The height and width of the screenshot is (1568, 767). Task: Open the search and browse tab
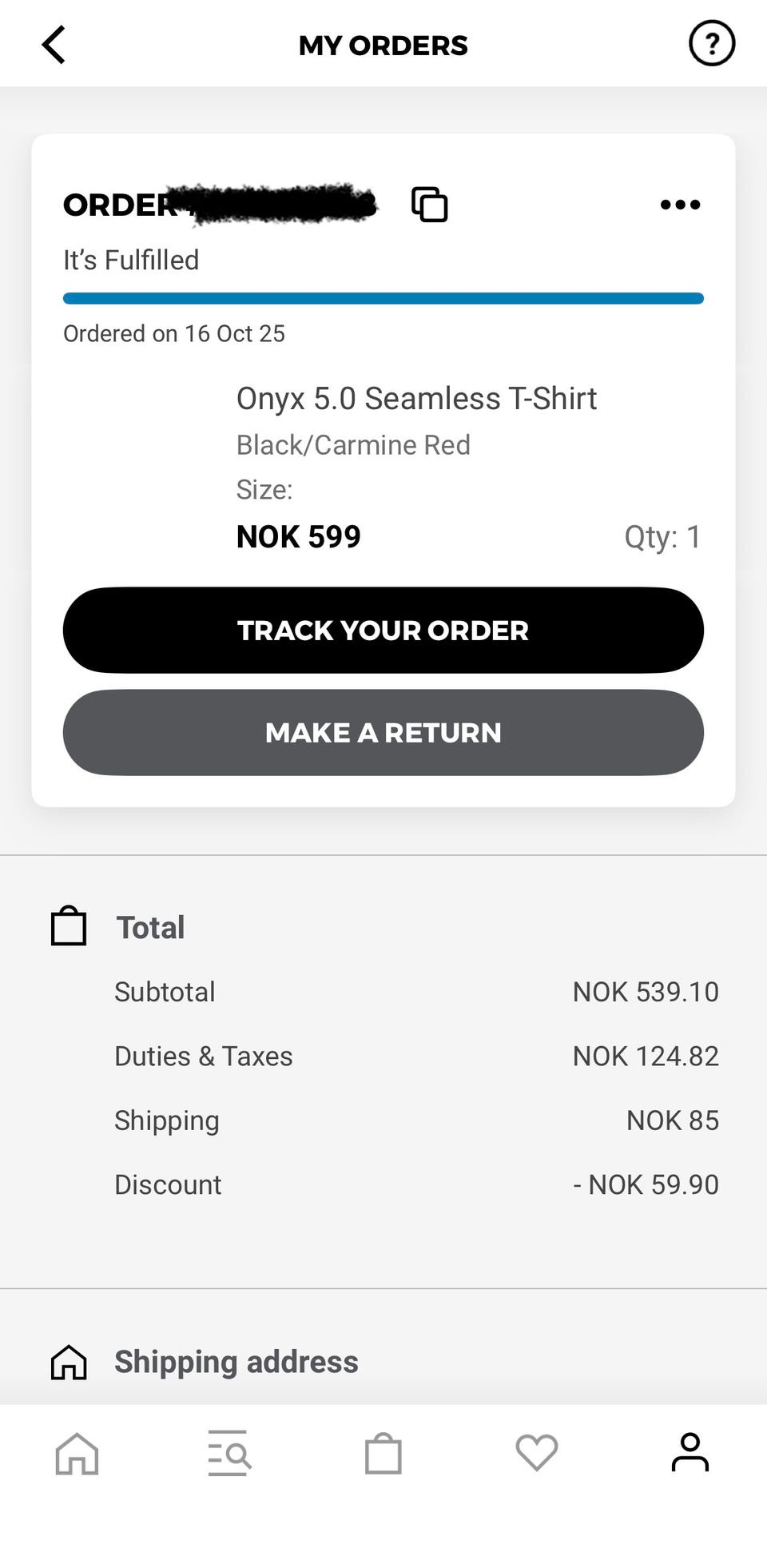click(229, 1453)
